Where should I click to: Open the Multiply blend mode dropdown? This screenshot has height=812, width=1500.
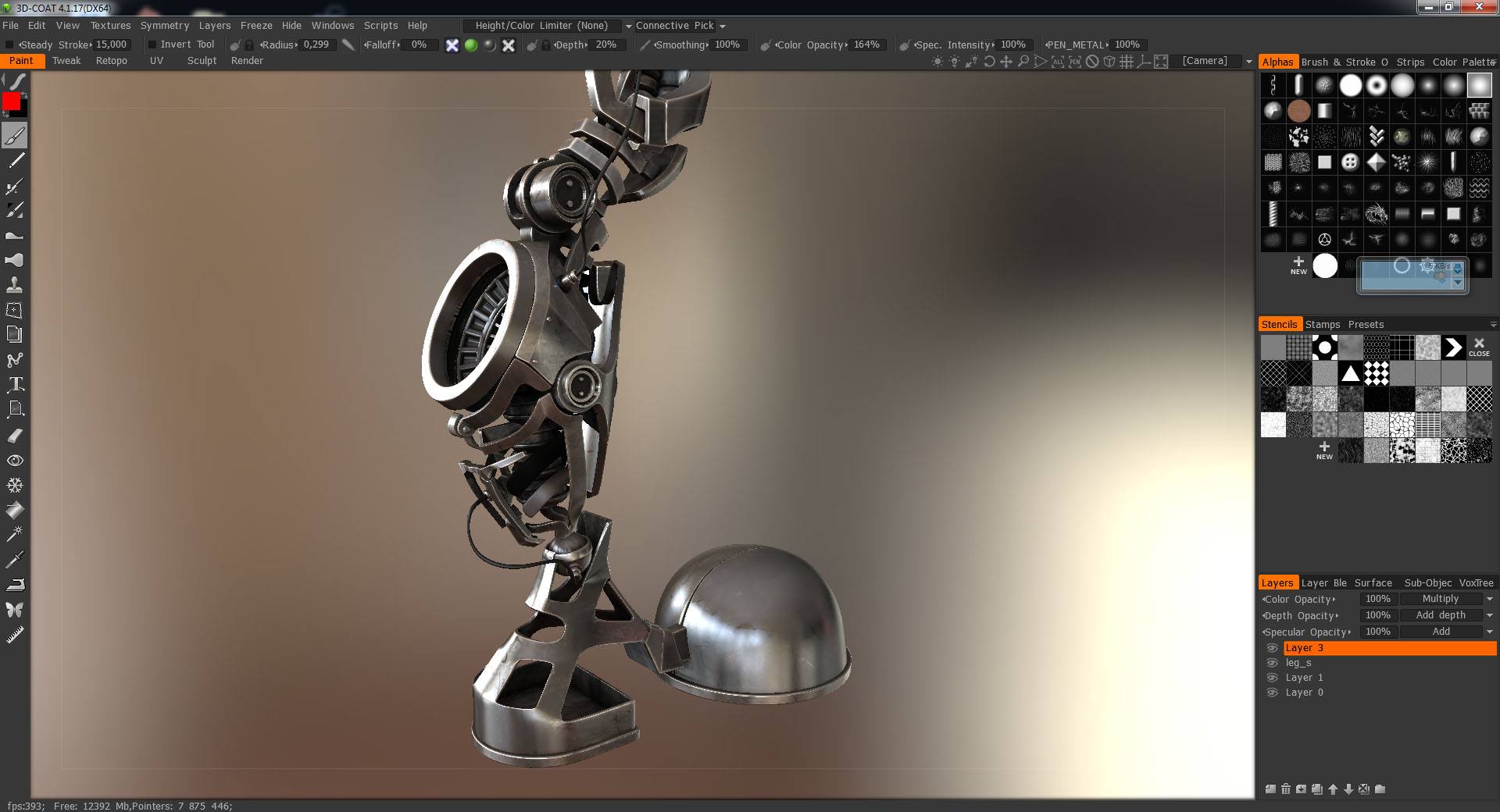pos(1446,599)
